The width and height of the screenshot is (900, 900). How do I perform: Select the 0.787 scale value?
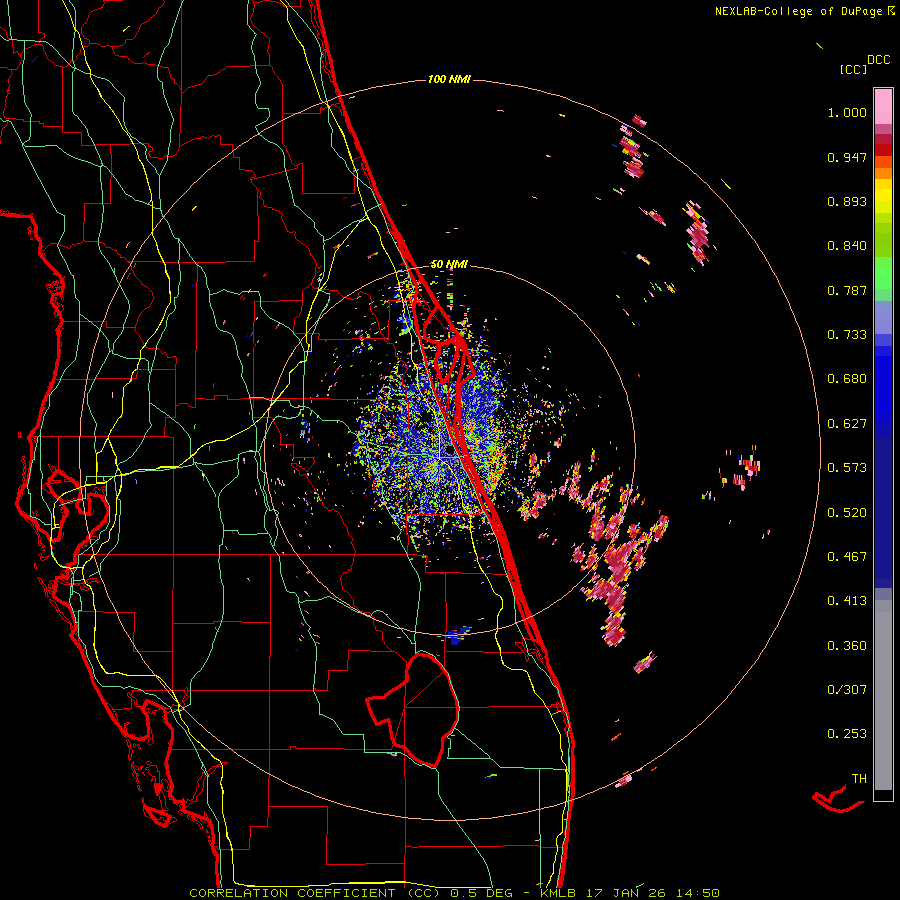coord(847,290)
